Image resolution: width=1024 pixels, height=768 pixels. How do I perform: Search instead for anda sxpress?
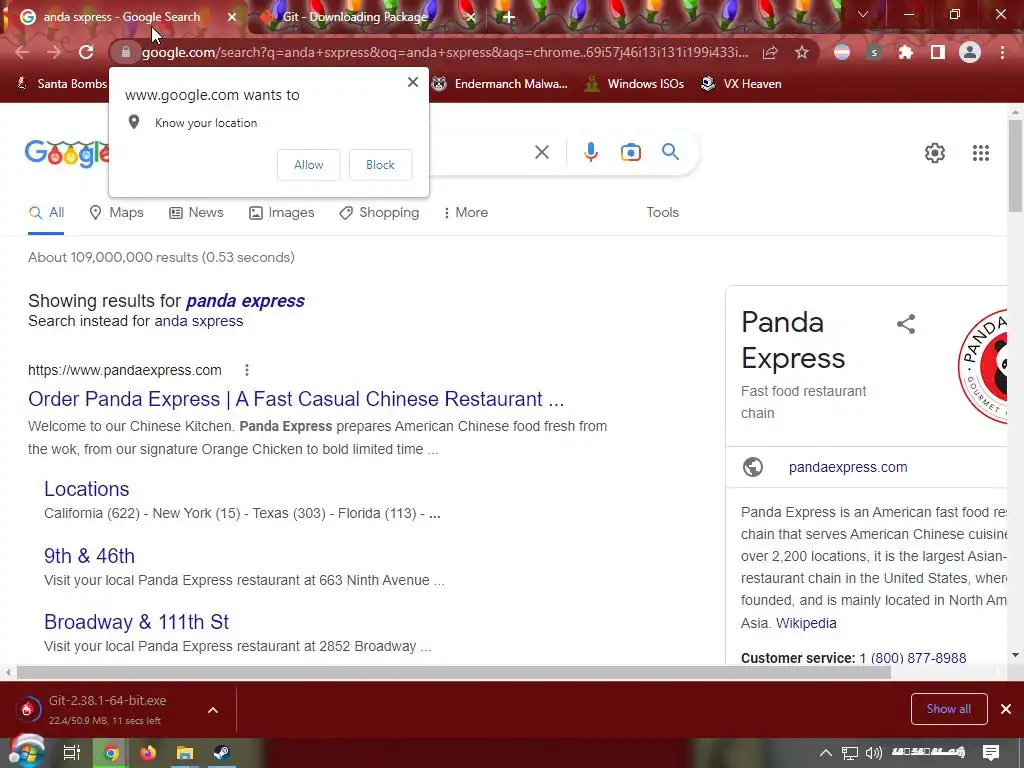(199, 321)
